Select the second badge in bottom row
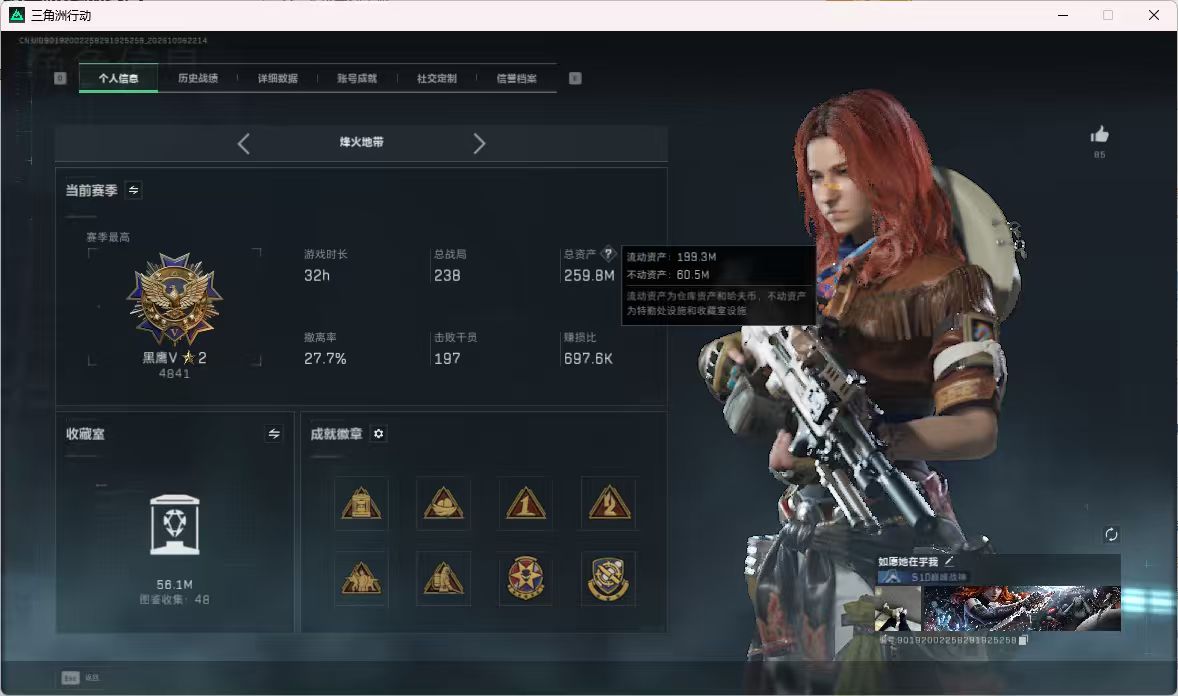The image size is (1178, 696). [443, 579]
